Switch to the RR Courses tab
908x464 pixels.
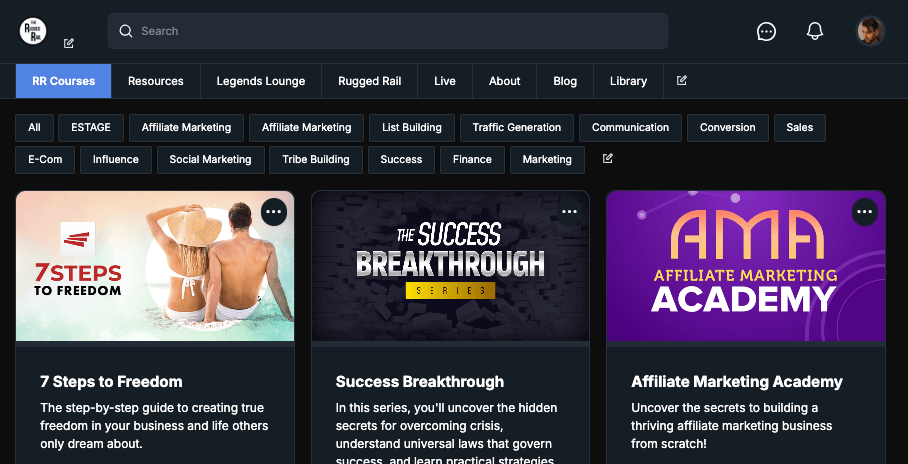click(x=64, y=81)
